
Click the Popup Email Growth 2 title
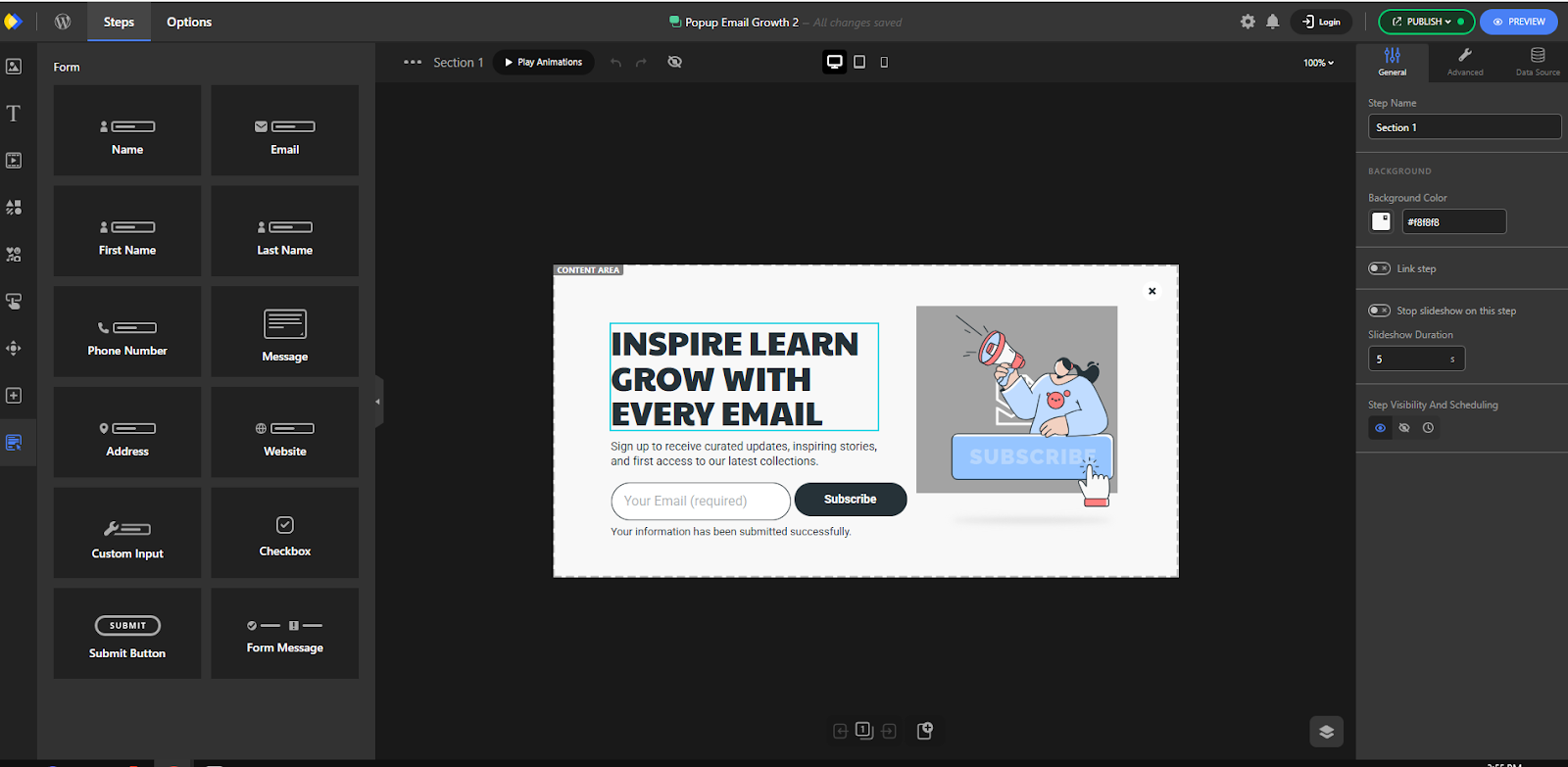(742, 22)
